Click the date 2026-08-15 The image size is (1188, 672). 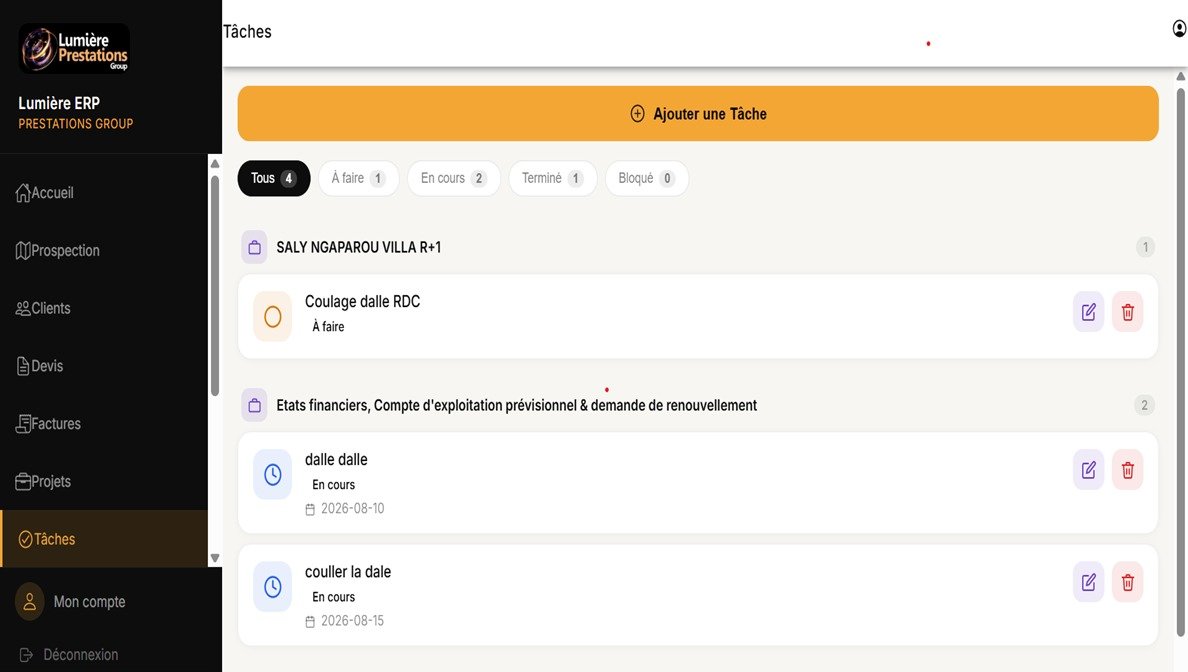click(x=352, y=620)
